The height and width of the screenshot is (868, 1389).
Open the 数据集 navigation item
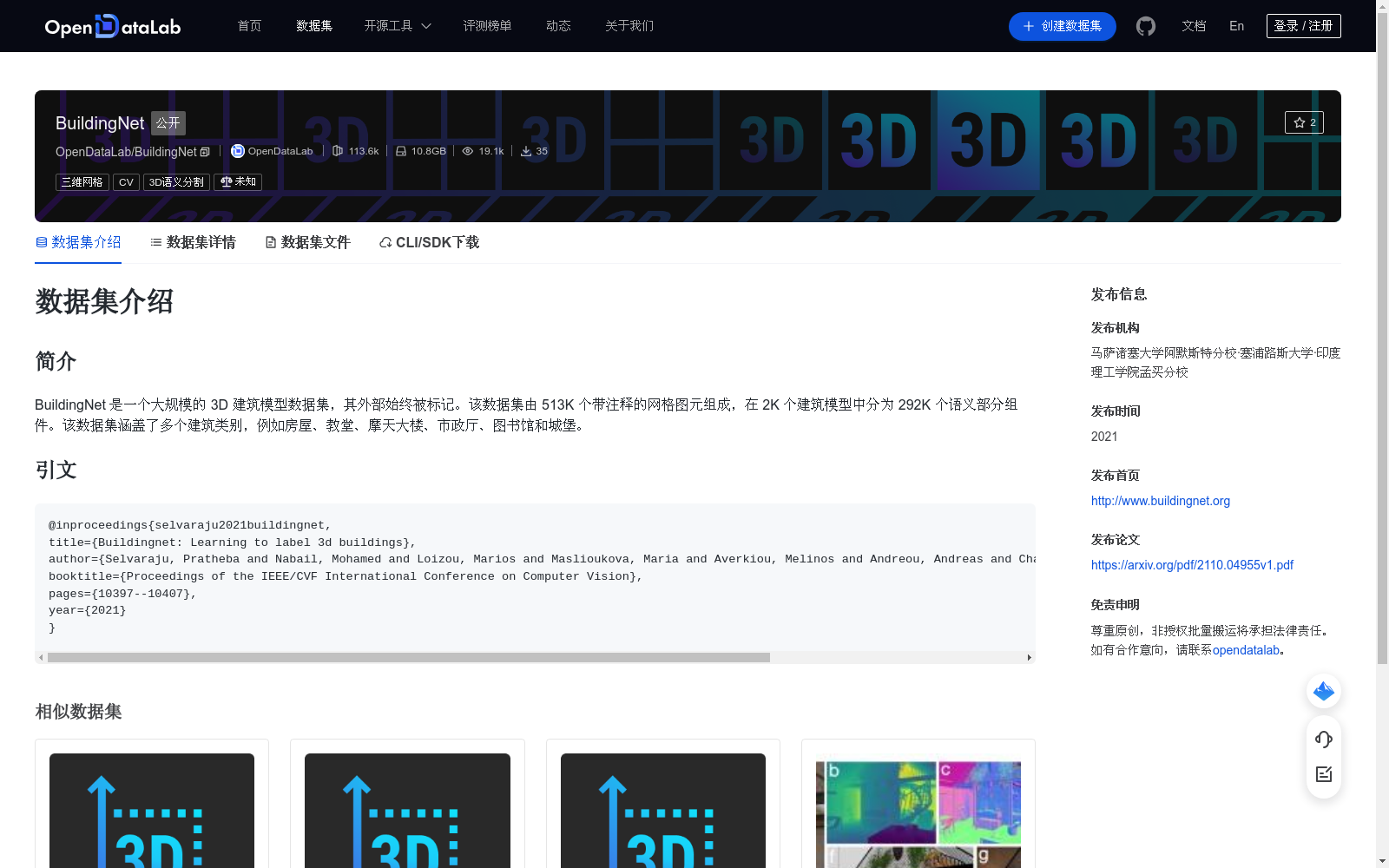[x=314, y=26]
